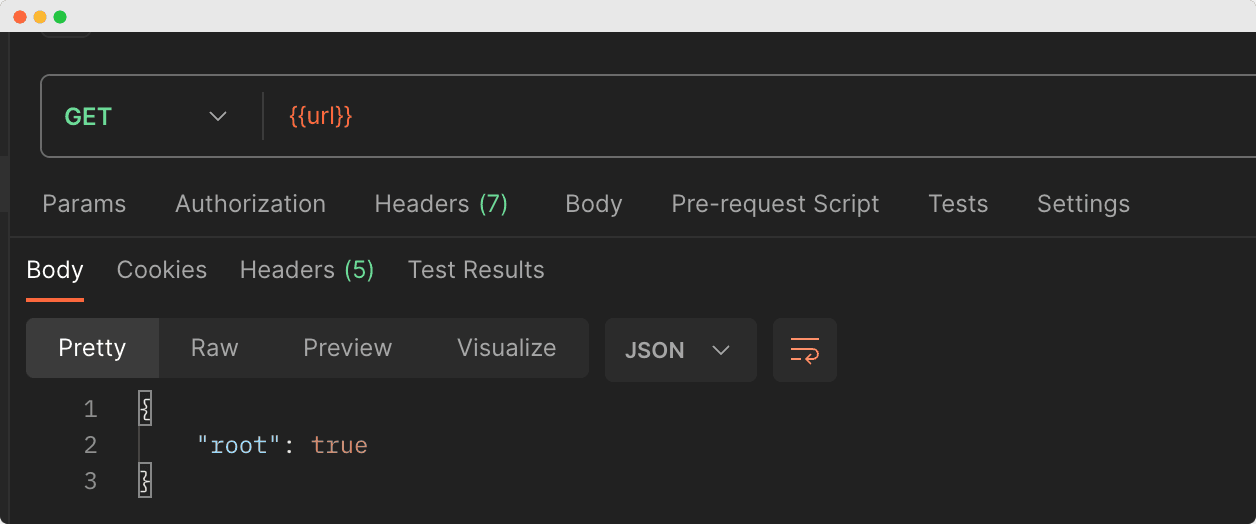The height and width of the screenshot is (524, 1256).
Task: Switch to the Test Results tab
Action: pos(476,270)
